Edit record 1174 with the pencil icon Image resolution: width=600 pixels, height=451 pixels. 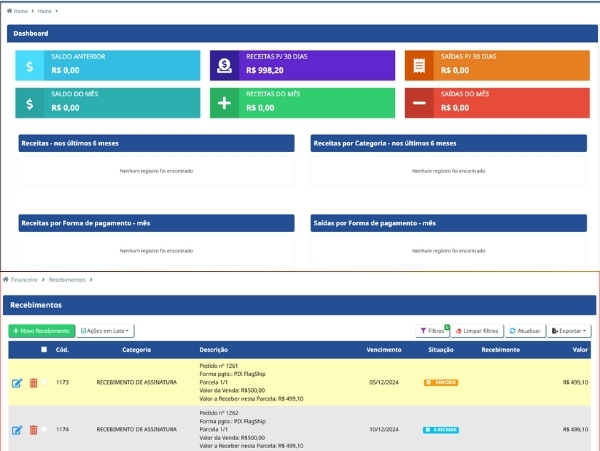tap(17, 430)
